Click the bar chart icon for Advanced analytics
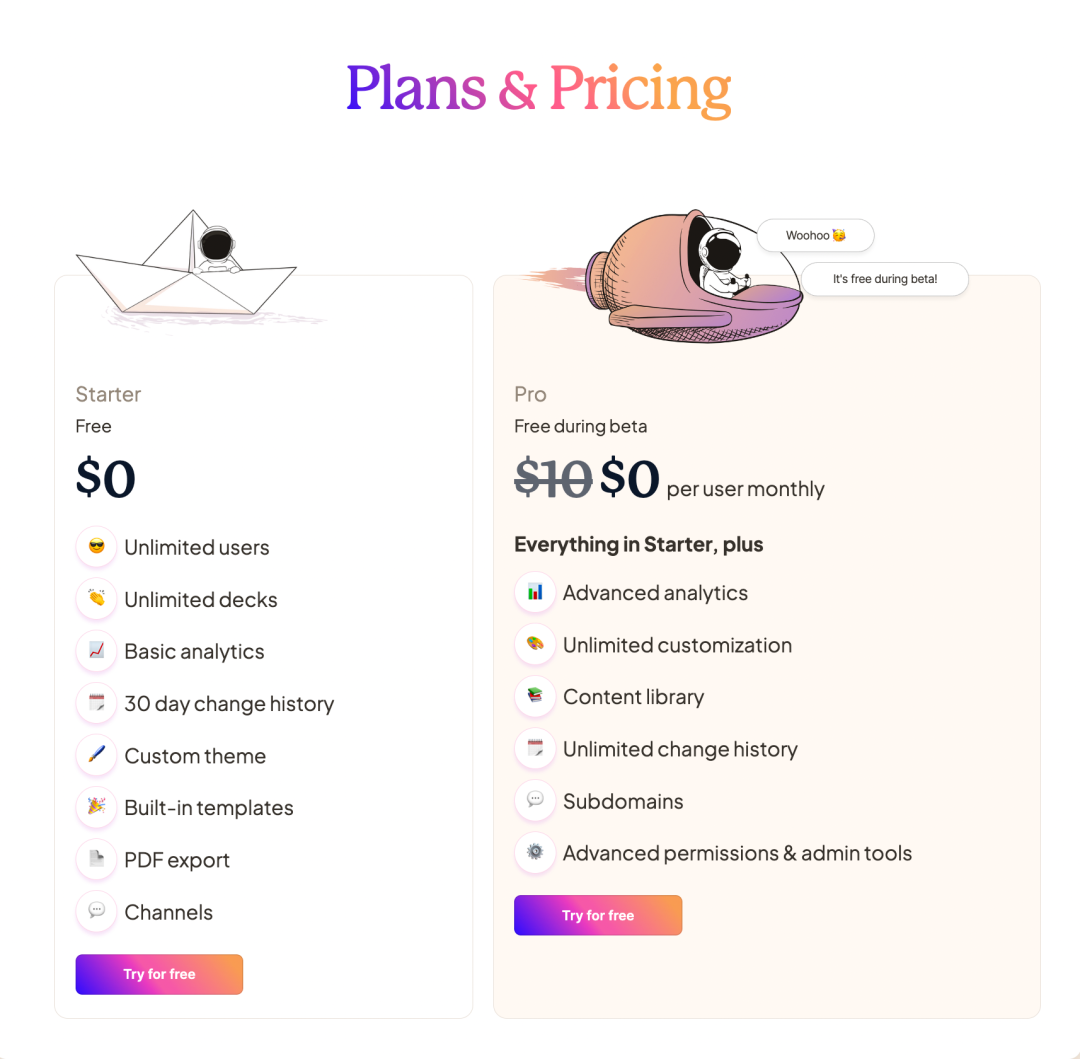Viewport: 1080px width, 1059px height. [535, 592]
